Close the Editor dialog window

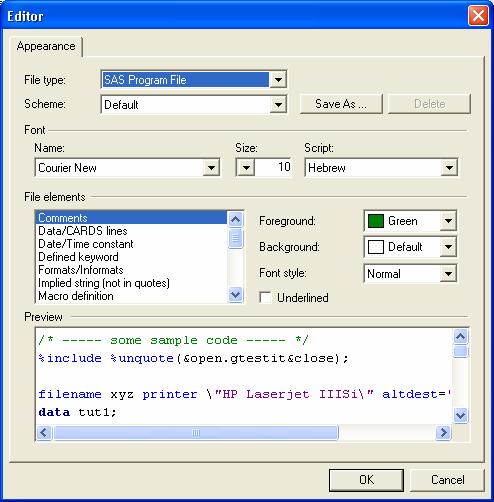pyautogui.click(x=478, y=16)
